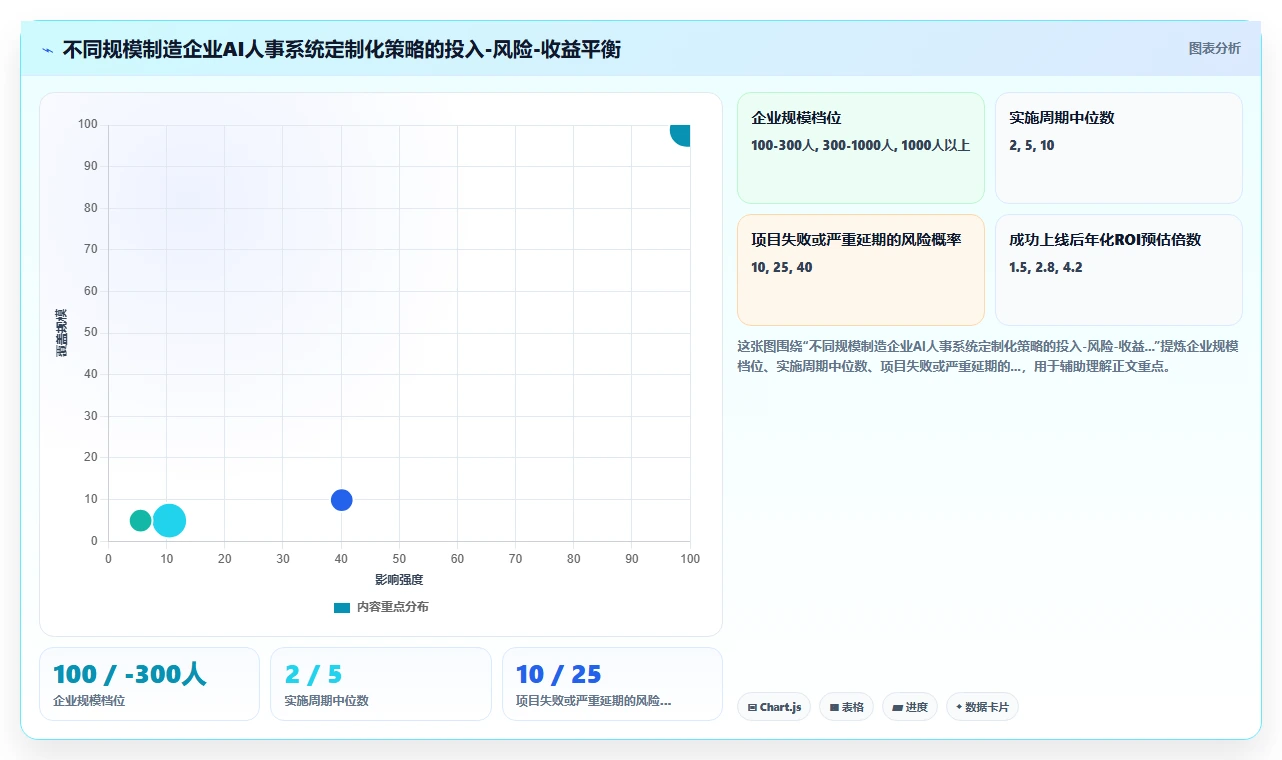
Task: Open the 企业规模档位 info card
Action: coord(861,148)
